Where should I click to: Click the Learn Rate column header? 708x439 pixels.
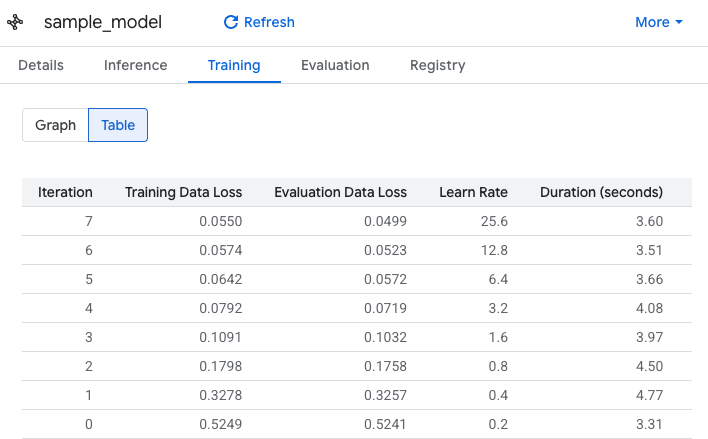pyautogui.click(x=473, y=192)
